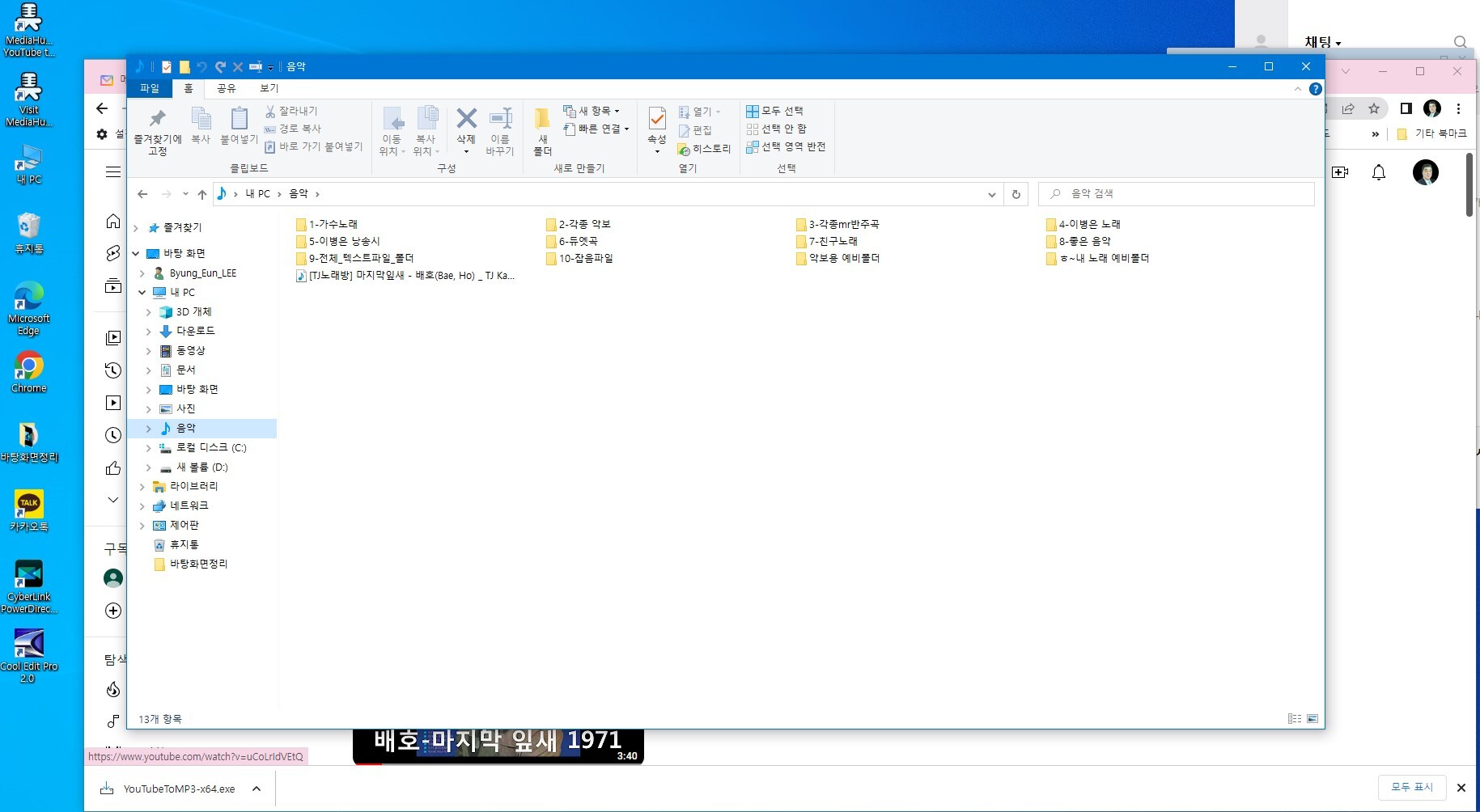Click Copy path (경로 복사)
The width and height of the screenshot is (1480, 812).
click(x=293, y=129)
